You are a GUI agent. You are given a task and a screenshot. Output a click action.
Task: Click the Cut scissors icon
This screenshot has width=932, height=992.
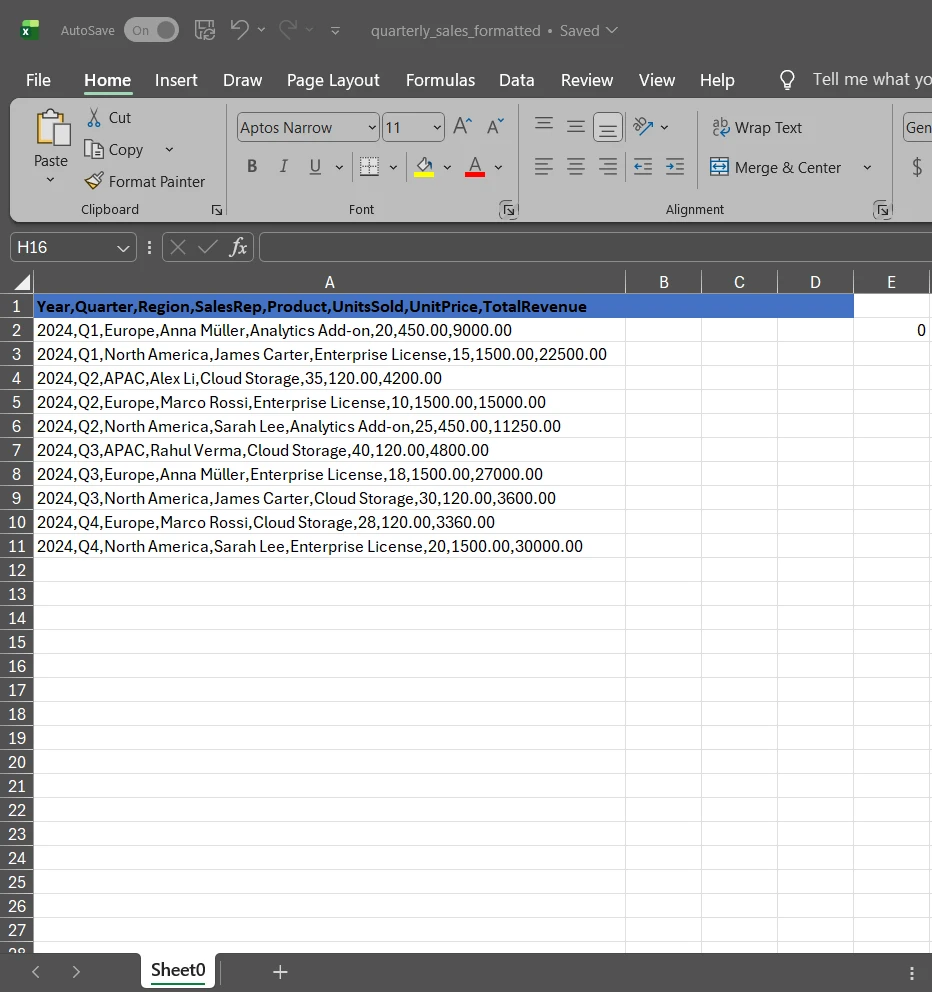[94, 117]
